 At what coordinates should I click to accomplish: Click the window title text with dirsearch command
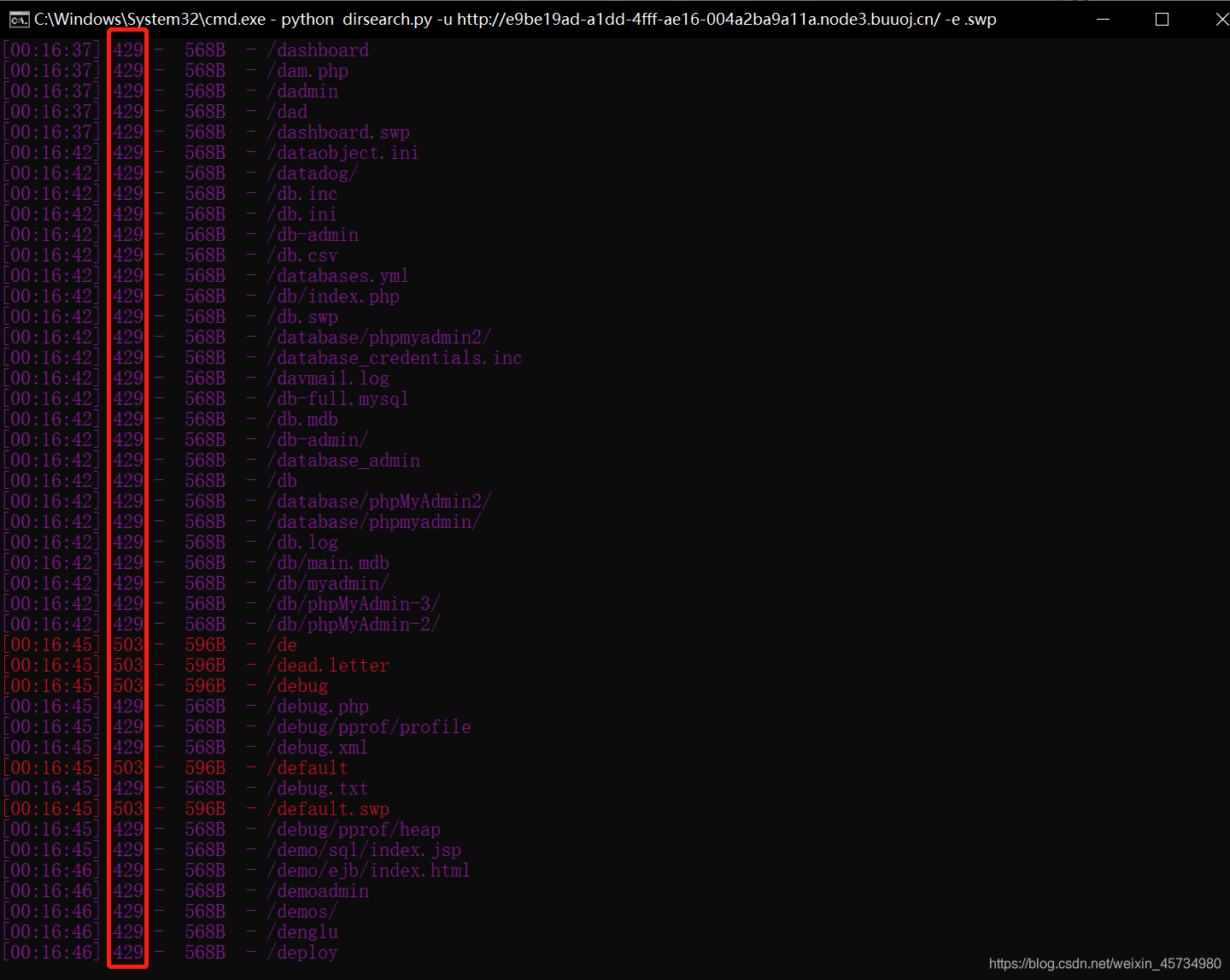tap(515, 19)
